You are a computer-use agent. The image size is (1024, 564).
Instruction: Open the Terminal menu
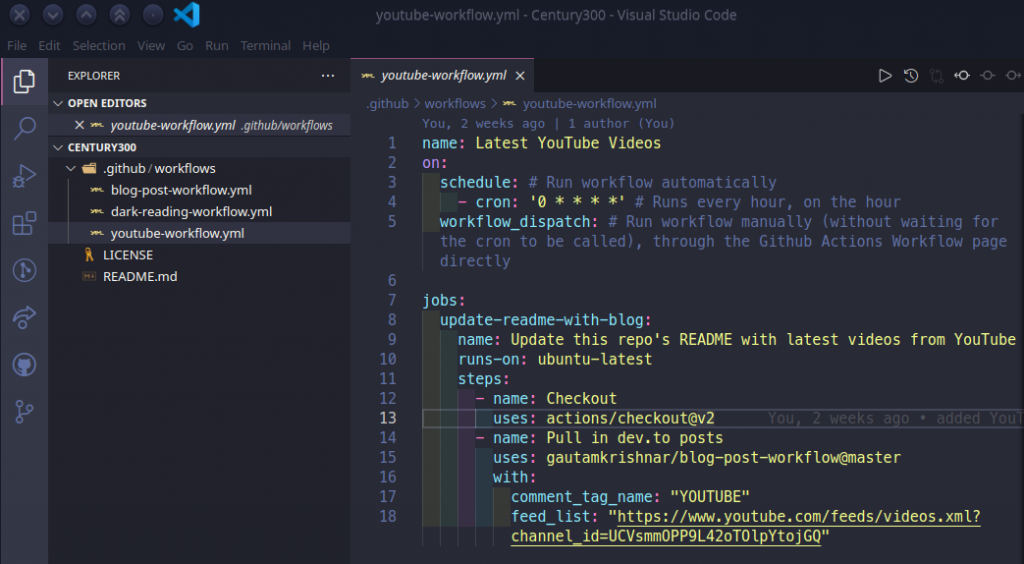click(265, 46)
